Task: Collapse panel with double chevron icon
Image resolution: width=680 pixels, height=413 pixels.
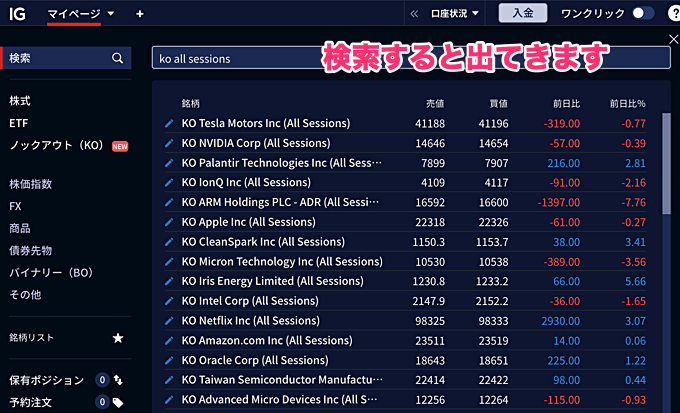Action: tap(414, 14)
